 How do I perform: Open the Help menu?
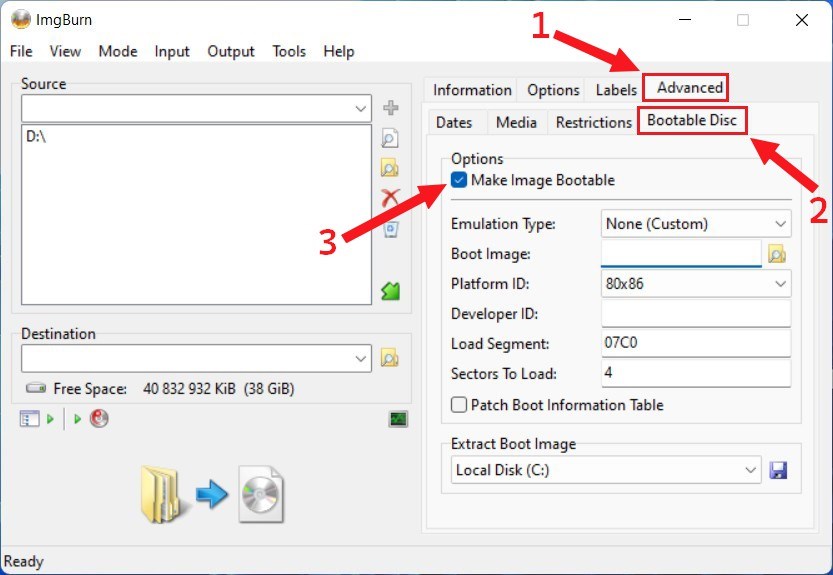[x=338, y=52]
